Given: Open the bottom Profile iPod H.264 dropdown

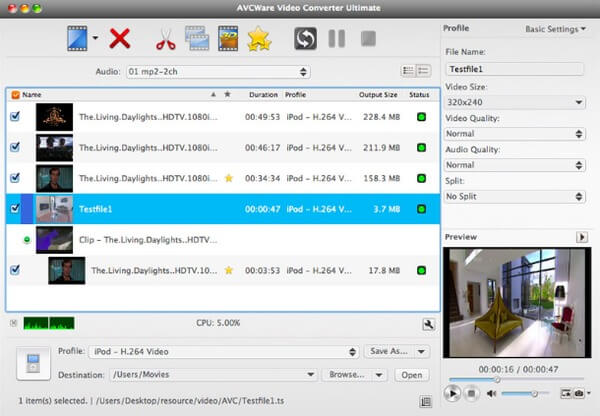Looking at the screenshot, I should click(224, 352).
